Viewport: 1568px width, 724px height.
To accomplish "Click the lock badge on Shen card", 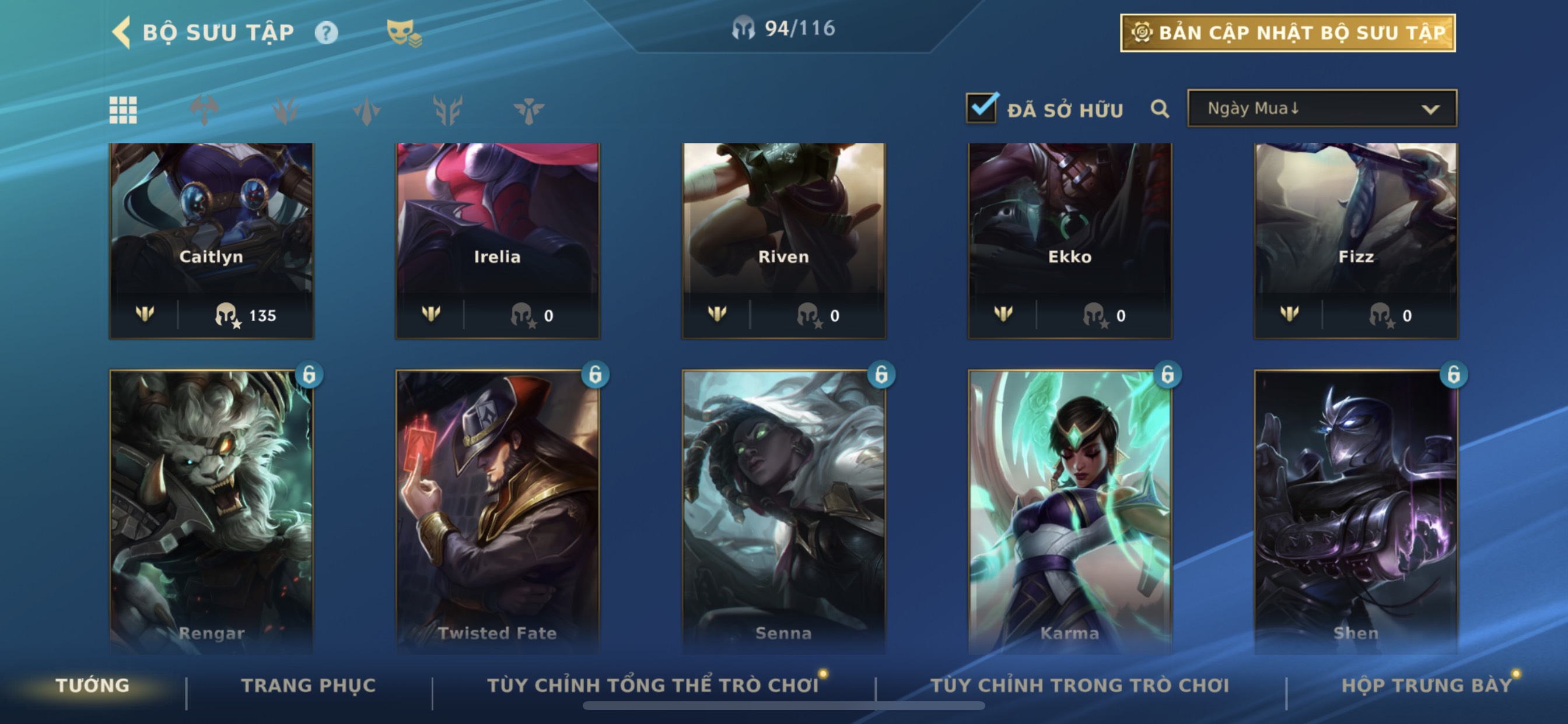I will coord(1454,374).
